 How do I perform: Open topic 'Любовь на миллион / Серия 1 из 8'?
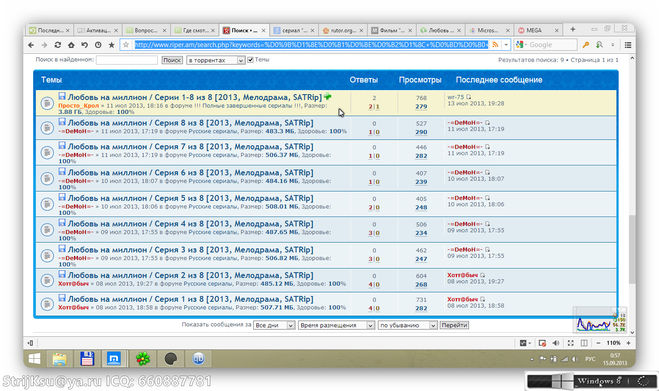[x=190, y=299]
